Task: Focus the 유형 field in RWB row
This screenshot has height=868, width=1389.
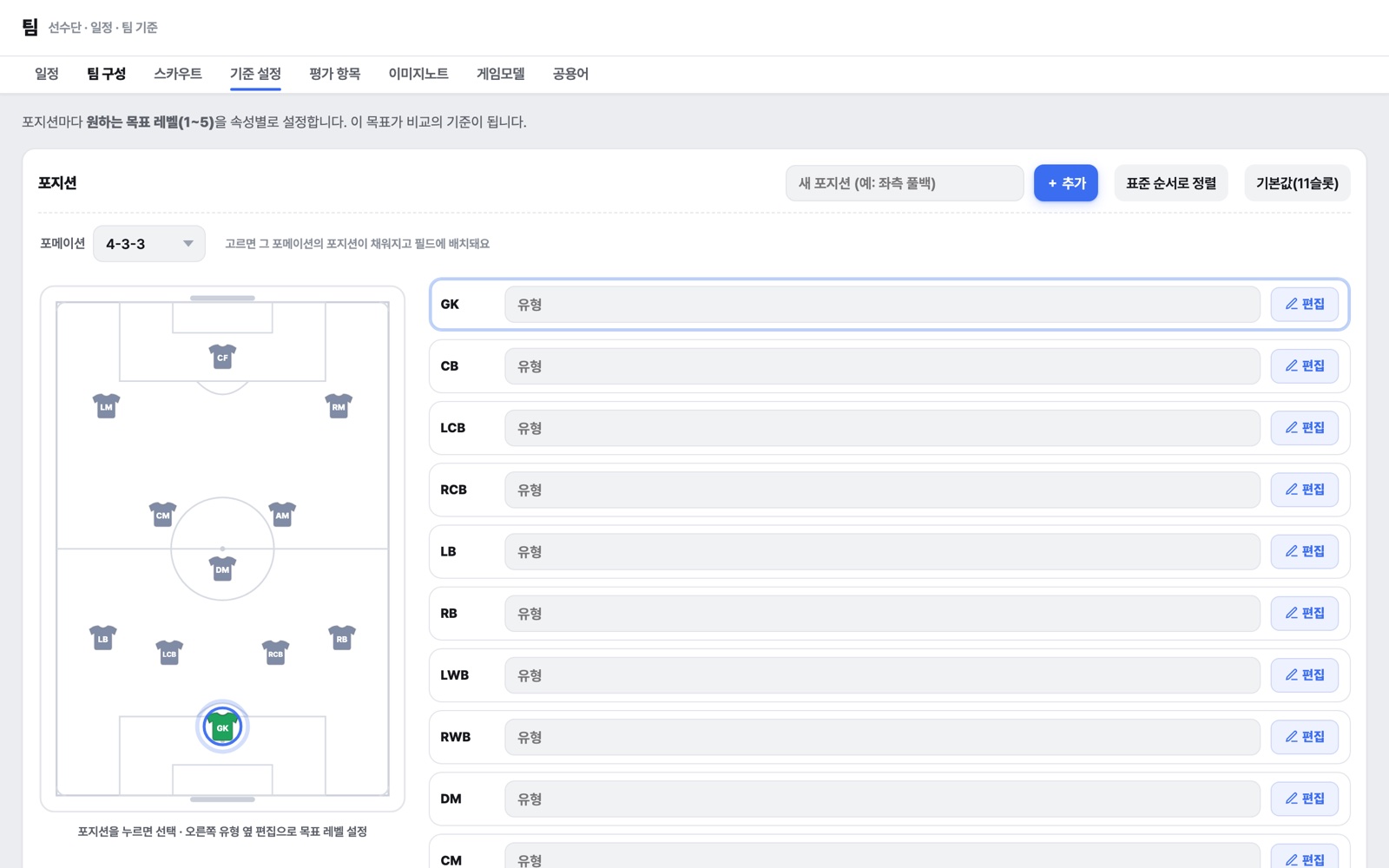Action: pyautogui.click(x=882, y=737)
